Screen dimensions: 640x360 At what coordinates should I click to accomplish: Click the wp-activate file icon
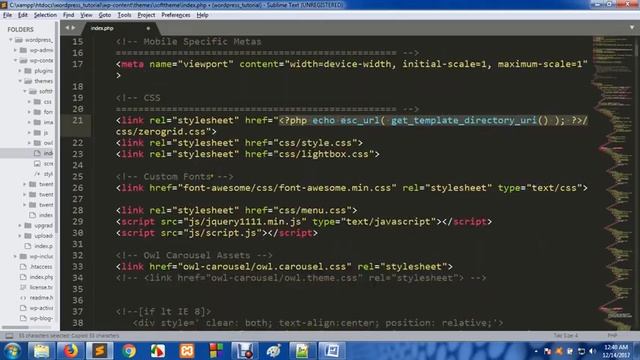[x=23, y=308]
